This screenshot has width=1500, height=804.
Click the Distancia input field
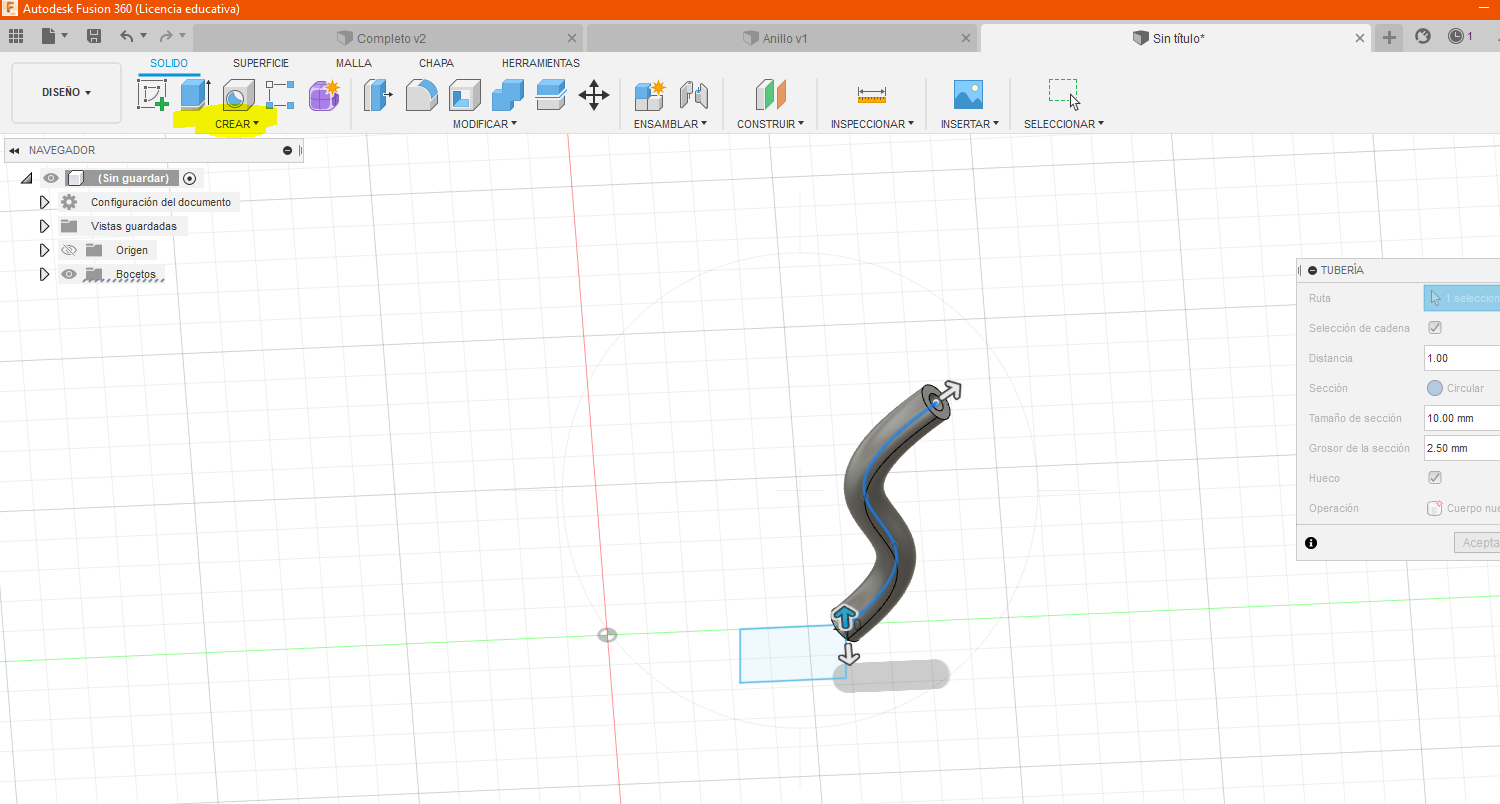click(1462, 358)
